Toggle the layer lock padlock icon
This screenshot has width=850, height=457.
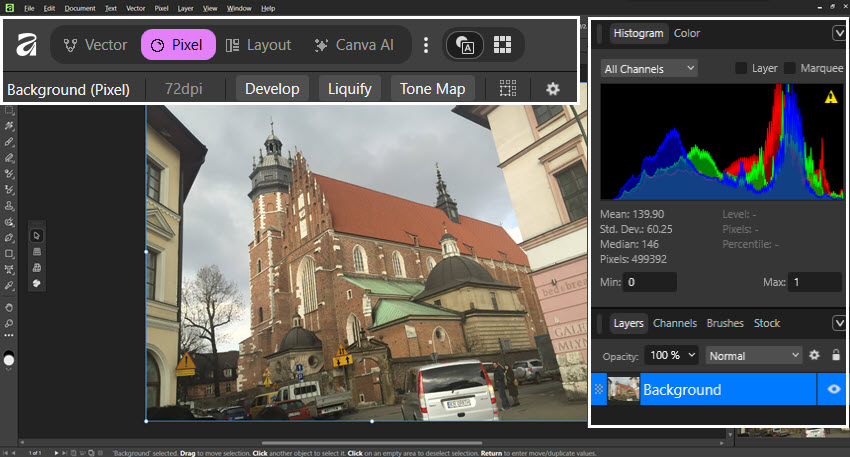tap(836, 355)
